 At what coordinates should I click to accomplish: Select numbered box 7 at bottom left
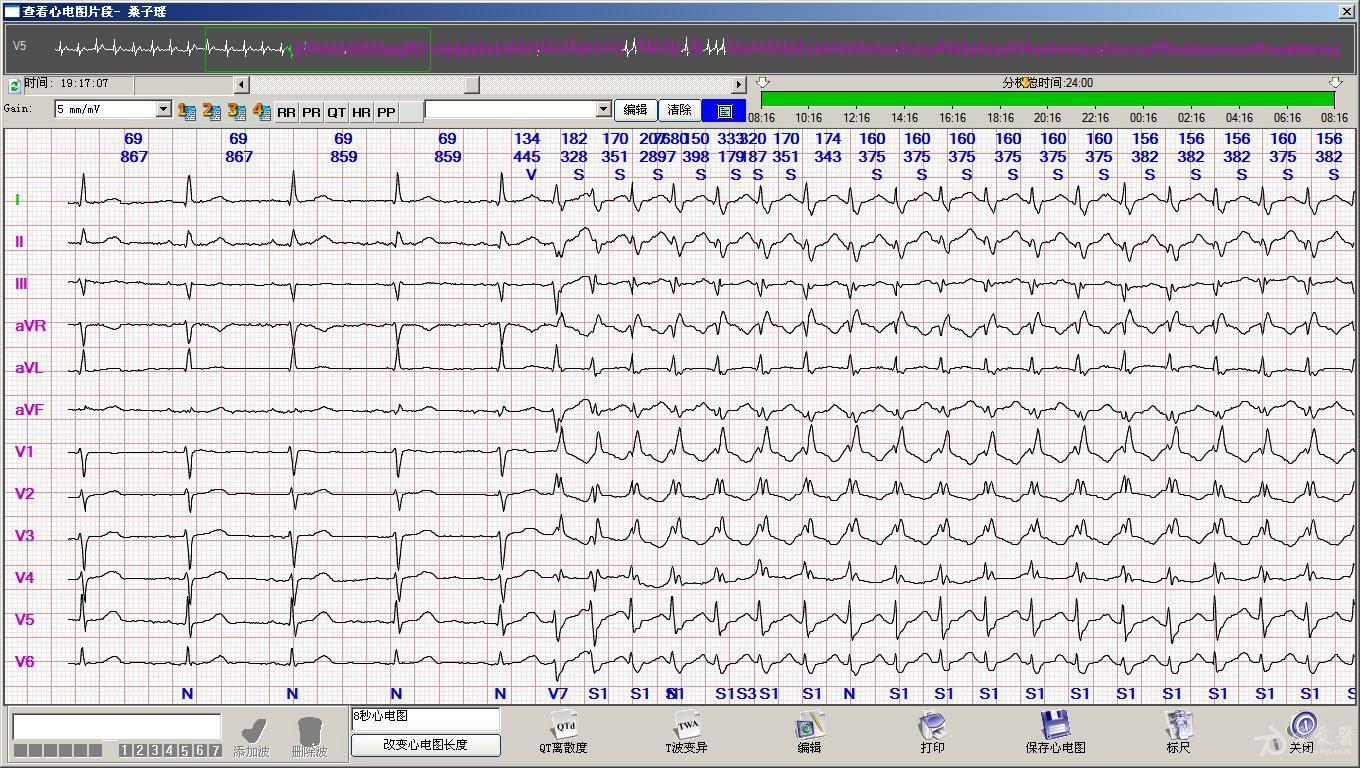click(x=215, y=750)
